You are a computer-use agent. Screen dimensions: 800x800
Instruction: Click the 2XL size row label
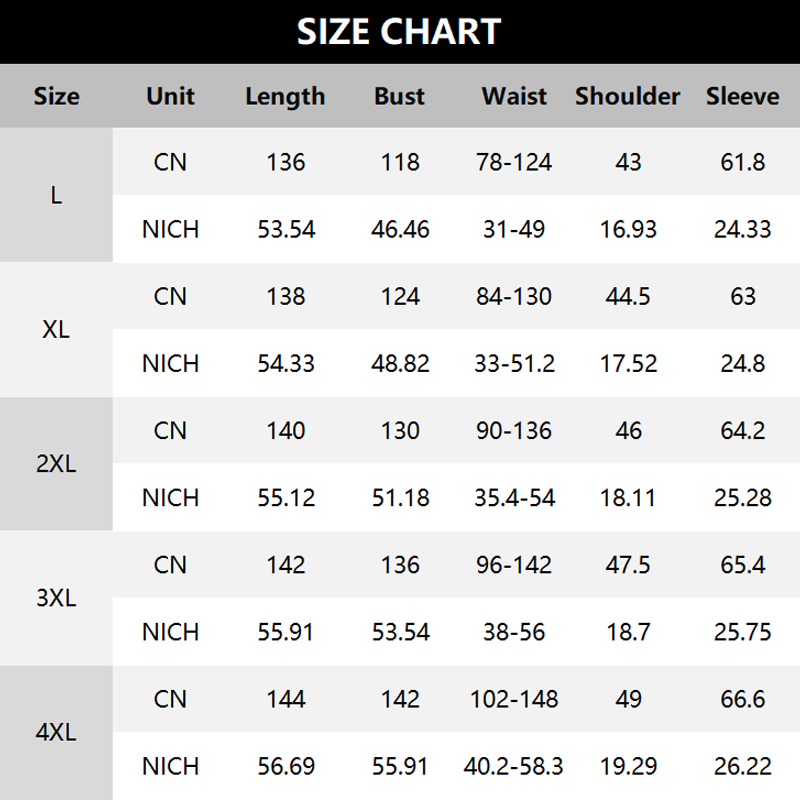[56, 464]
